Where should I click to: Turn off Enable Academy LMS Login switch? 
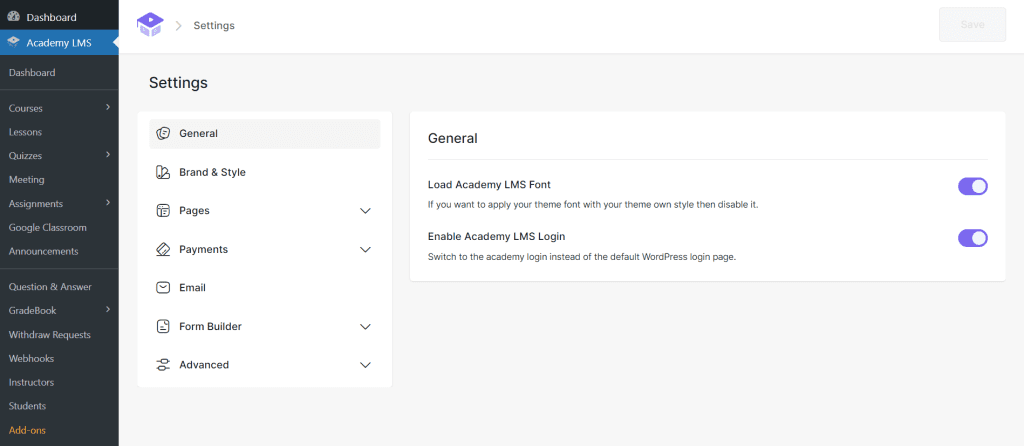(x=972, y=238)
